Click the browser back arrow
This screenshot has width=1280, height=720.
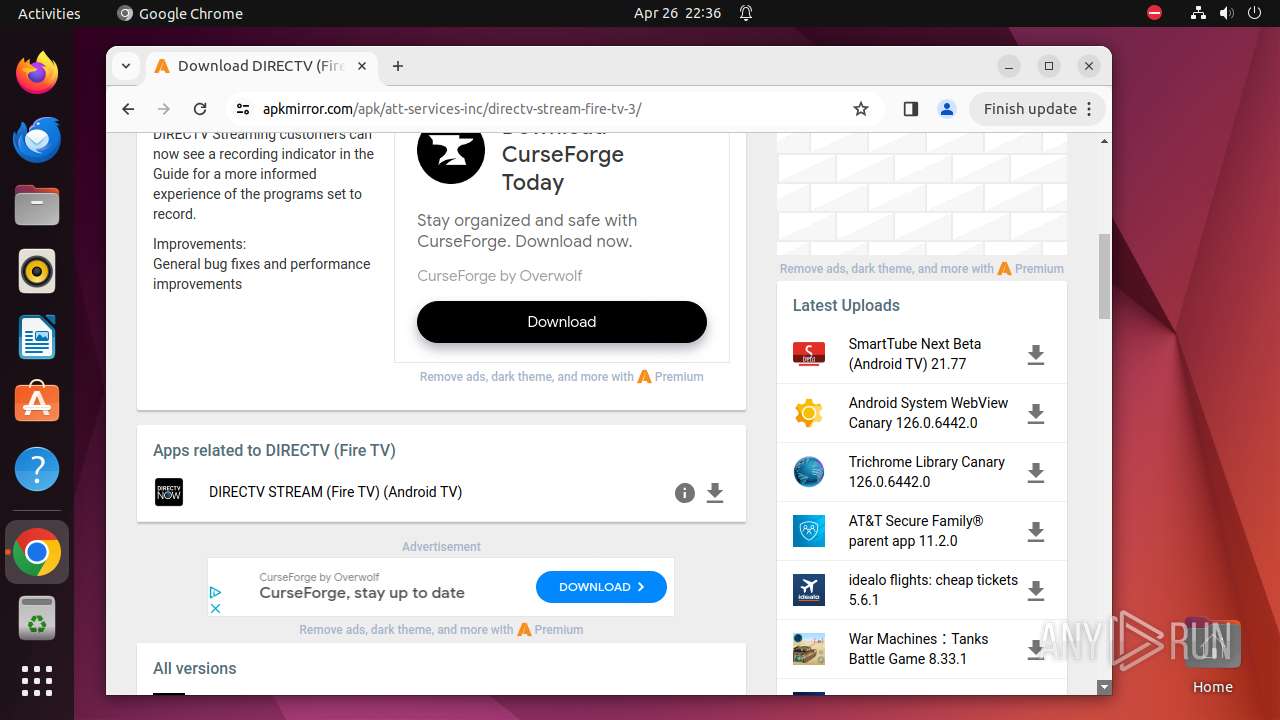coord(128,109)
